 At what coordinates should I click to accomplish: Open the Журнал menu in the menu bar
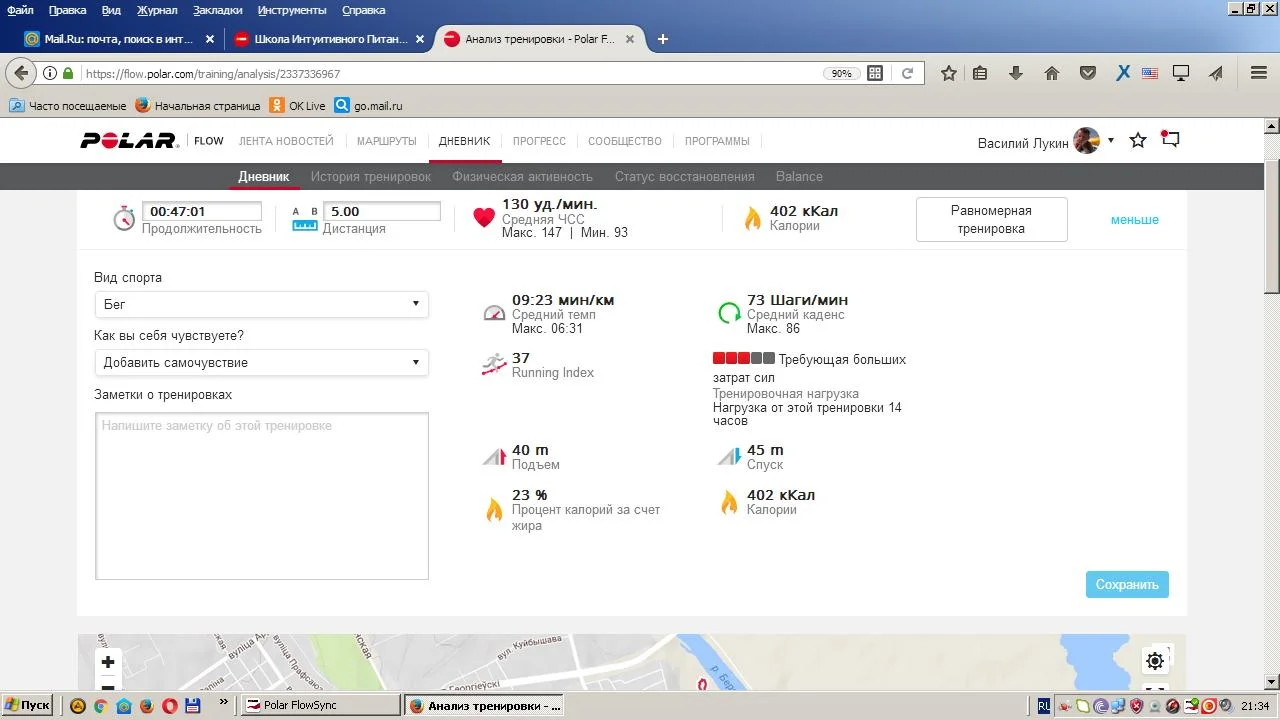click(156, 10)
